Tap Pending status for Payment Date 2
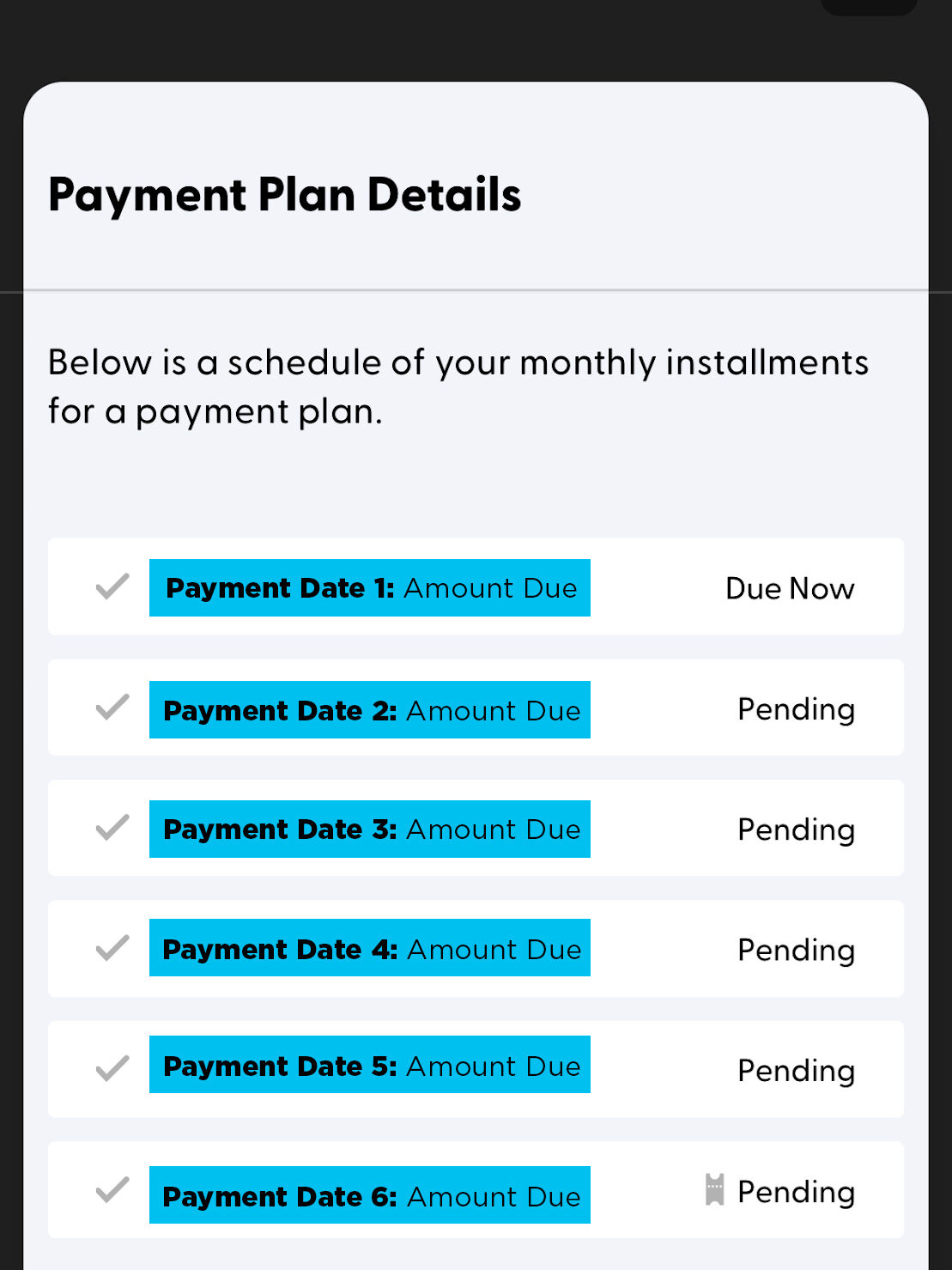This screenshot has height=1270, width=952. tap(796, 710)
